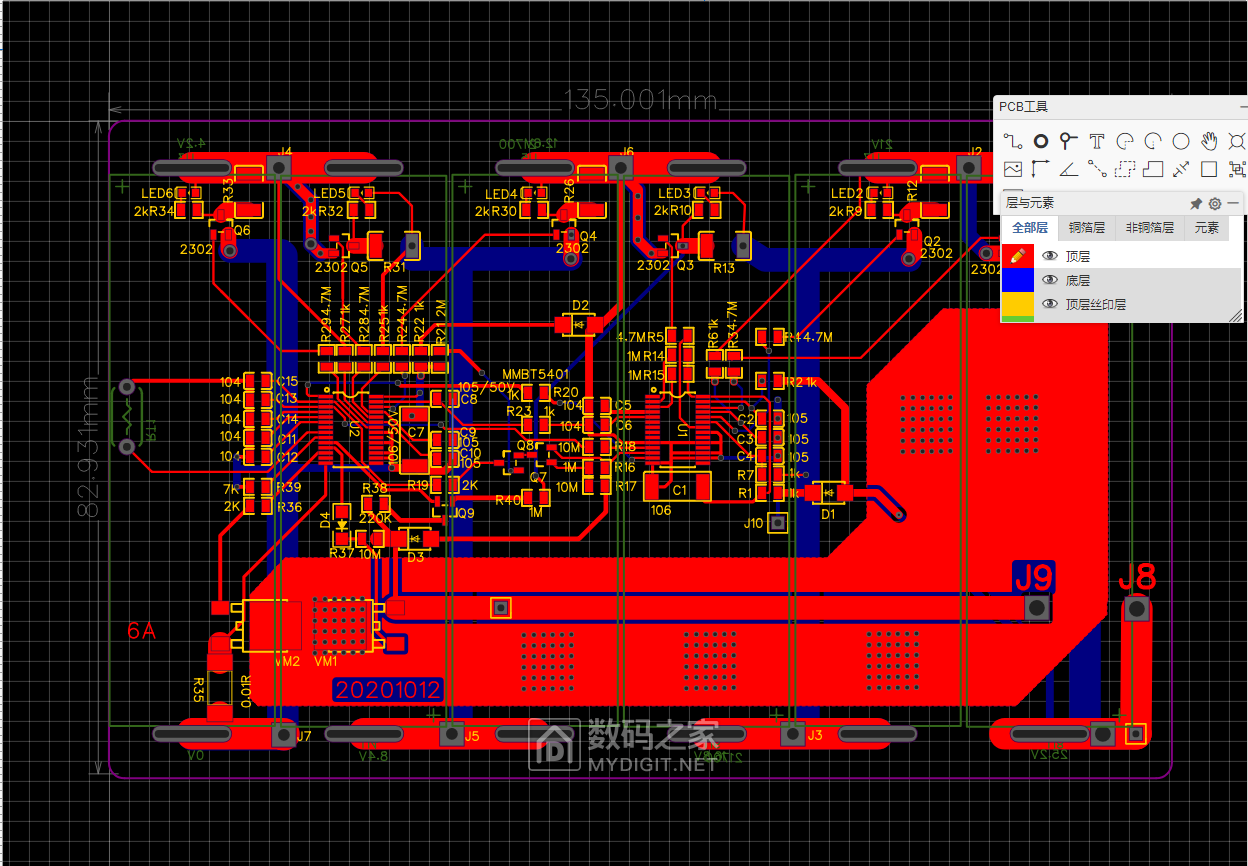Screen dimensions: 1248x866
Task: Select the Track routing tool
Action: click(x=1013, y=141)
